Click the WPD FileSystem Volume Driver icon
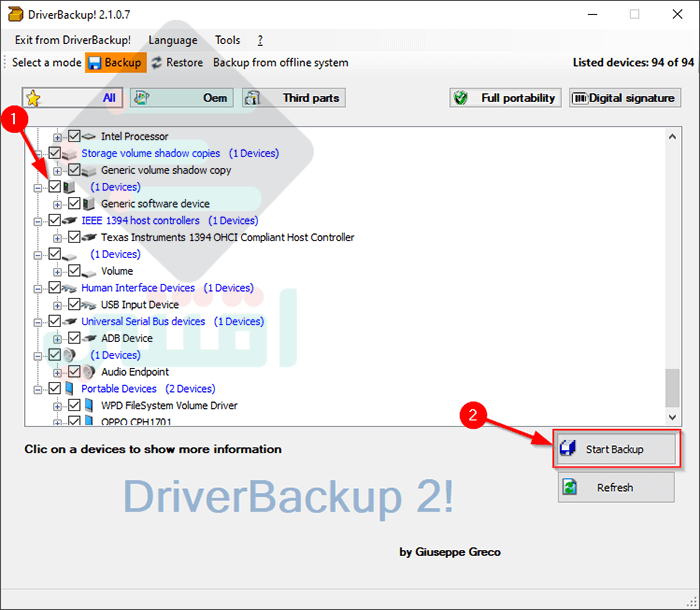Image resolution: width=700 pixels, height=610 pixels. (x=89, y=405)
